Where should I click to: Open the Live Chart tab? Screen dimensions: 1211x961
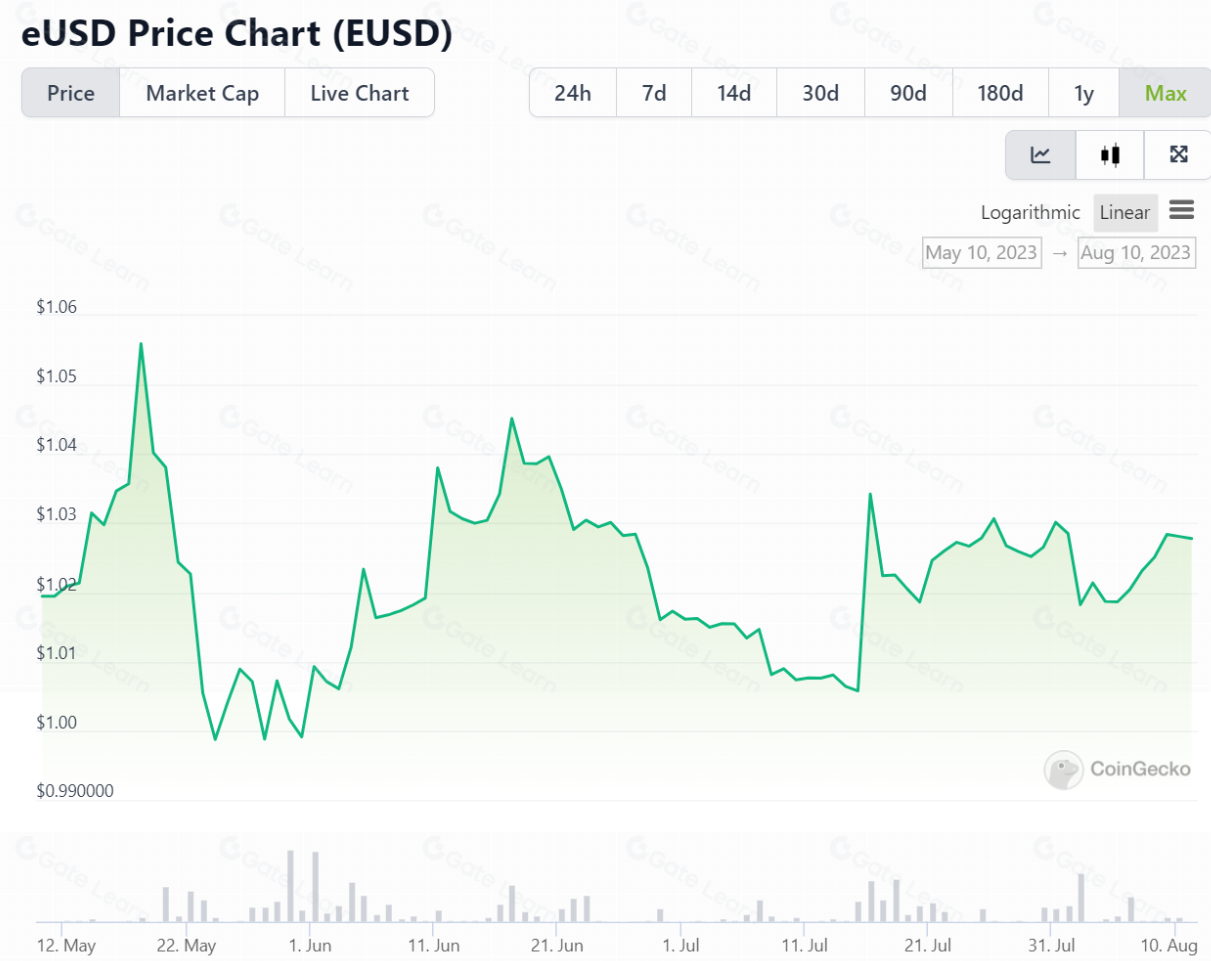pos(359,93)
